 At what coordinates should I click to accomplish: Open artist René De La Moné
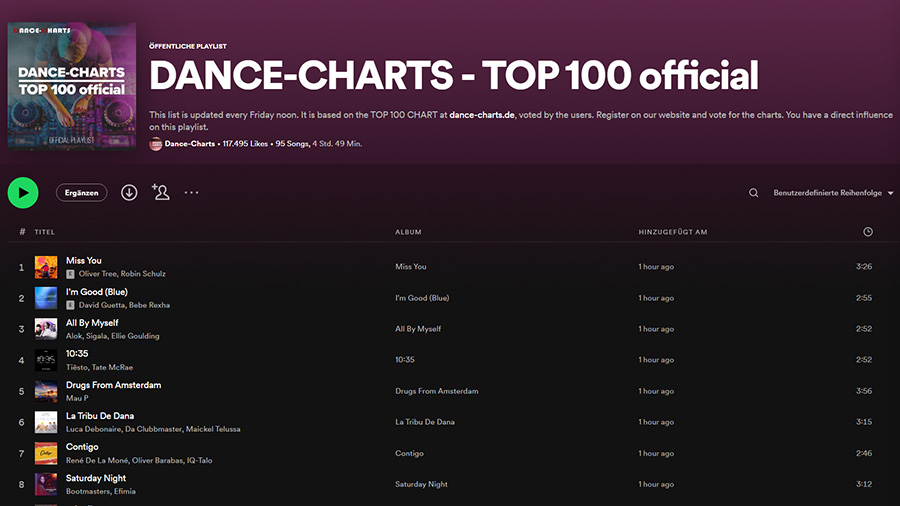click(97, 460)
